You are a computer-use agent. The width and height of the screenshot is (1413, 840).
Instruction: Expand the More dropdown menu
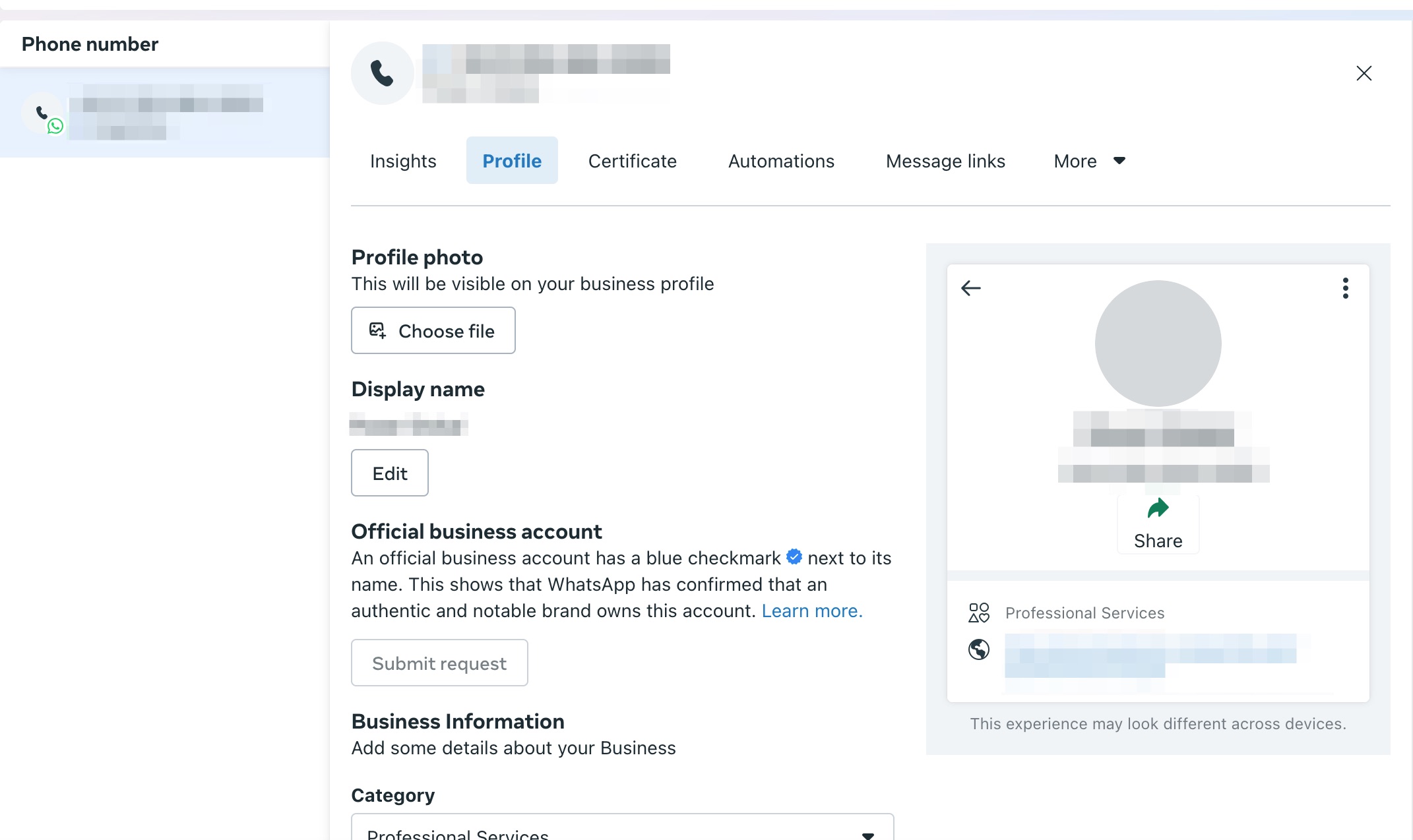1089,161
